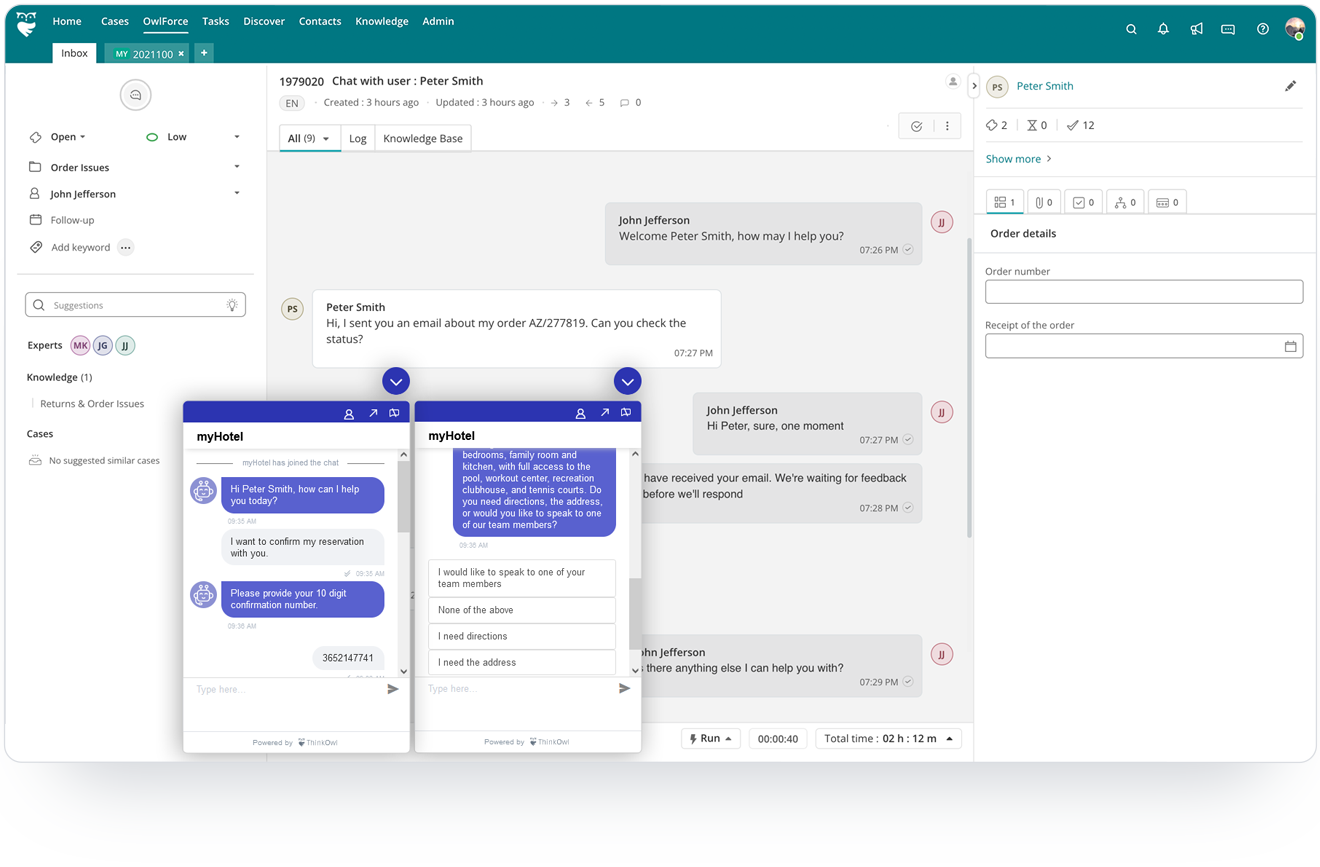
Task: Open the help question mark icon
Action: pyautogui.click(x=1262, y=30)
